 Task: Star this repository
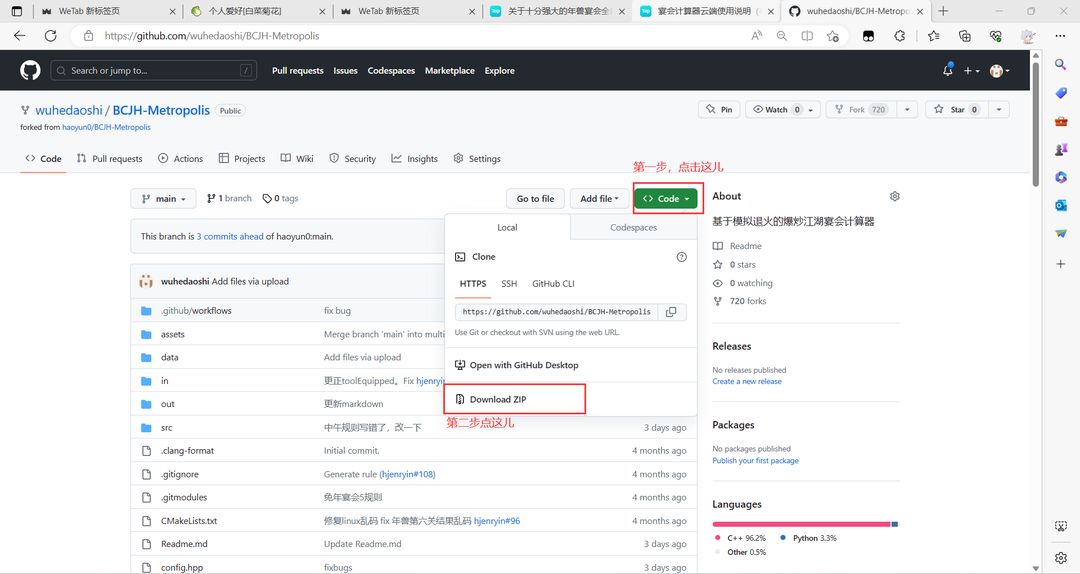pyautogui.click(x=957, y=110)
